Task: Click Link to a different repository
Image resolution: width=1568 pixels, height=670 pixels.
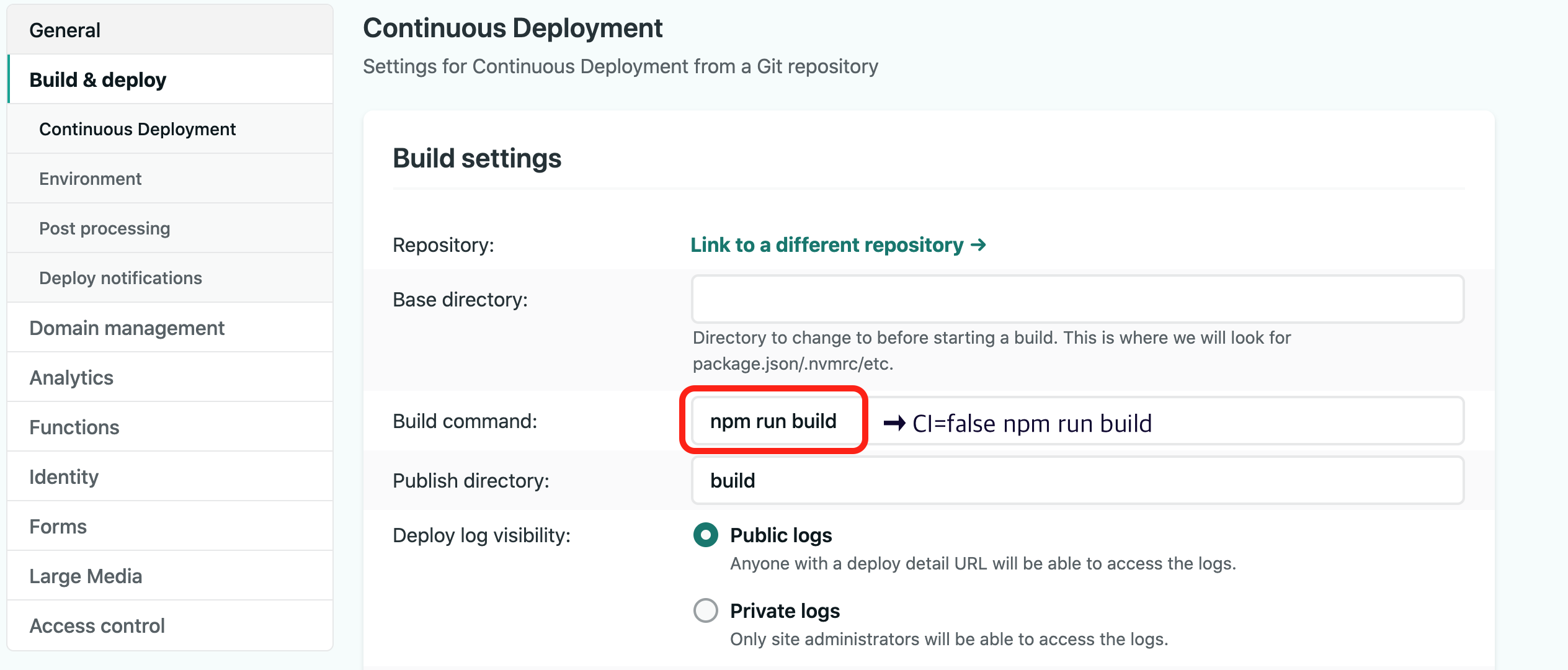Action: [x=827, y=245]
